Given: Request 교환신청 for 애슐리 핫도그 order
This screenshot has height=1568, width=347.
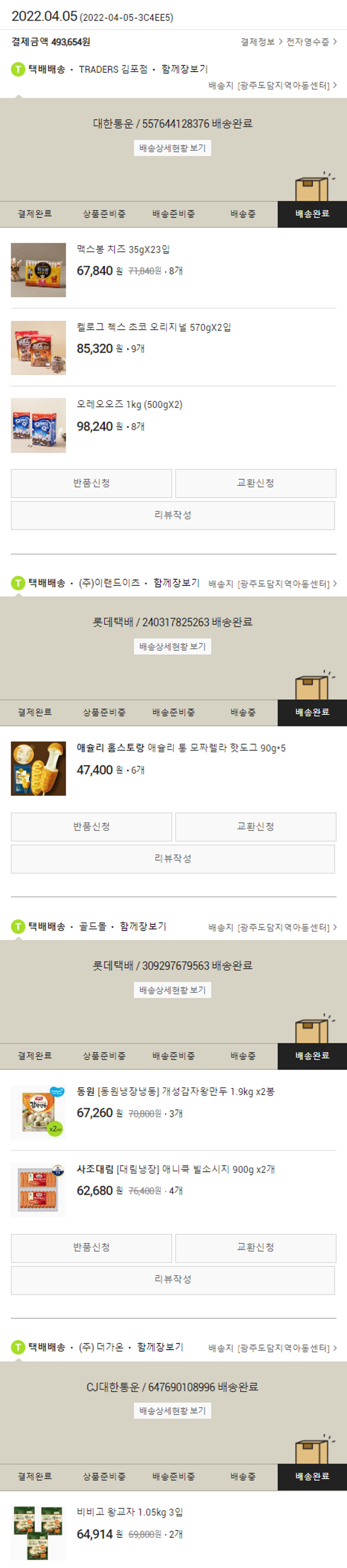Looking at the screenshot, I should coord(255,827).
